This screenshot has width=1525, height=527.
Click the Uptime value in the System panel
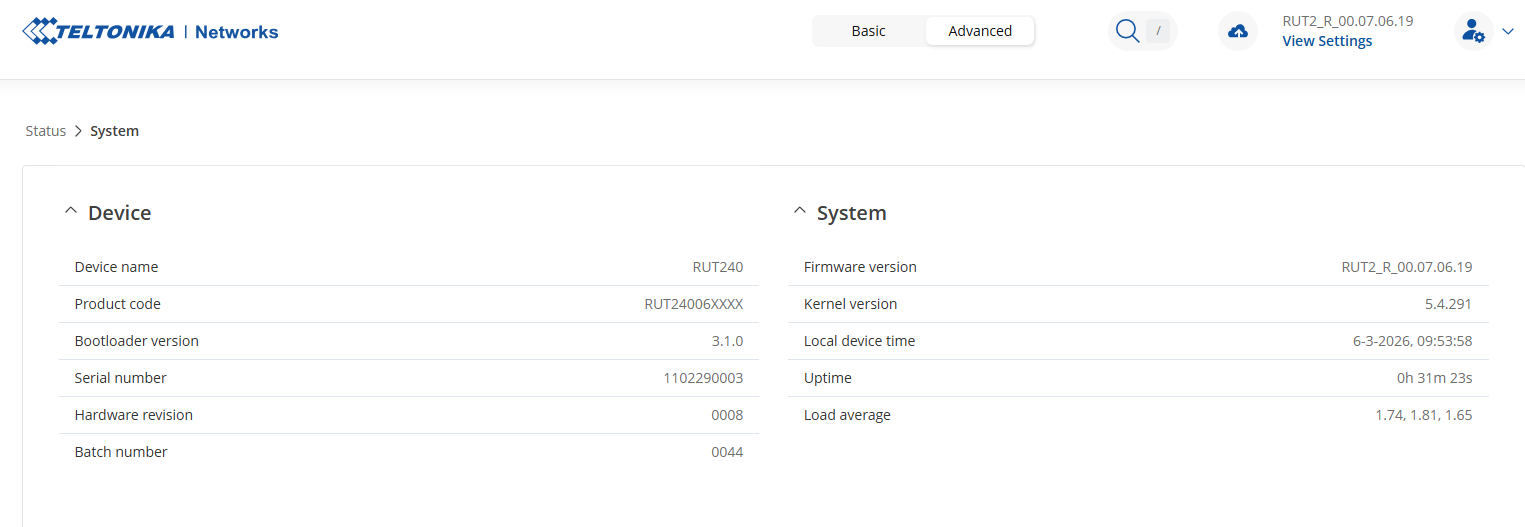pyautogui.click(x=1434, y=378)
